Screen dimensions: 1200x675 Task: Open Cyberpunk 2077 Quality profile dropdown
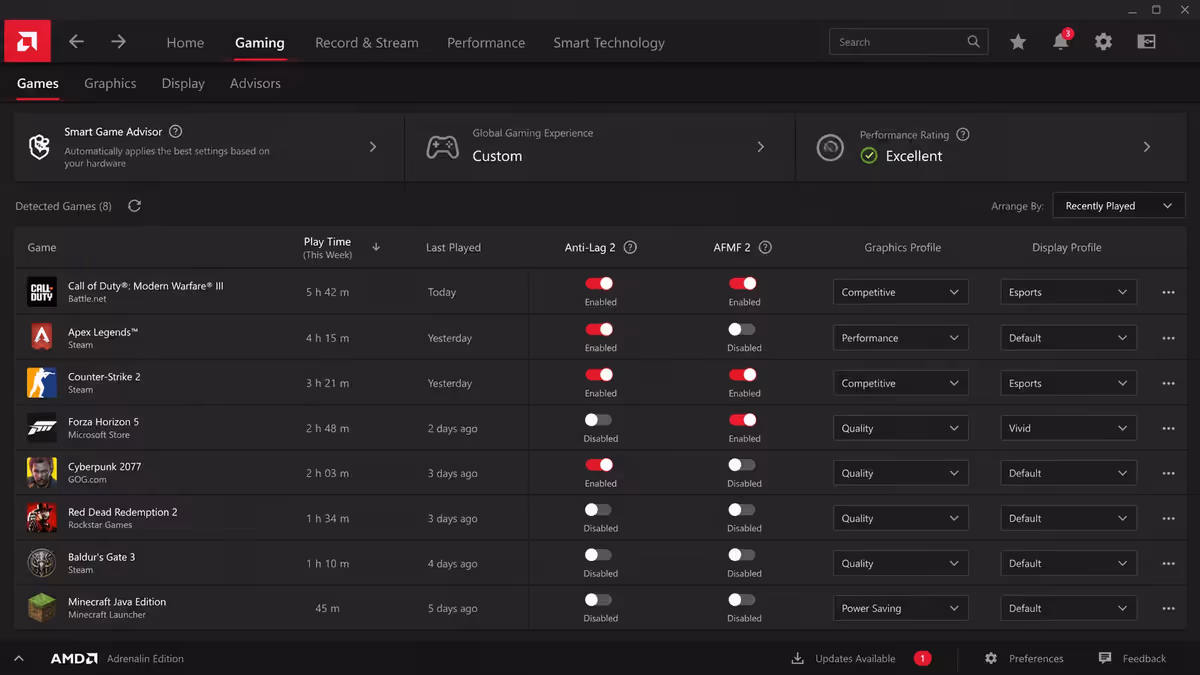[x=901, y=473]
